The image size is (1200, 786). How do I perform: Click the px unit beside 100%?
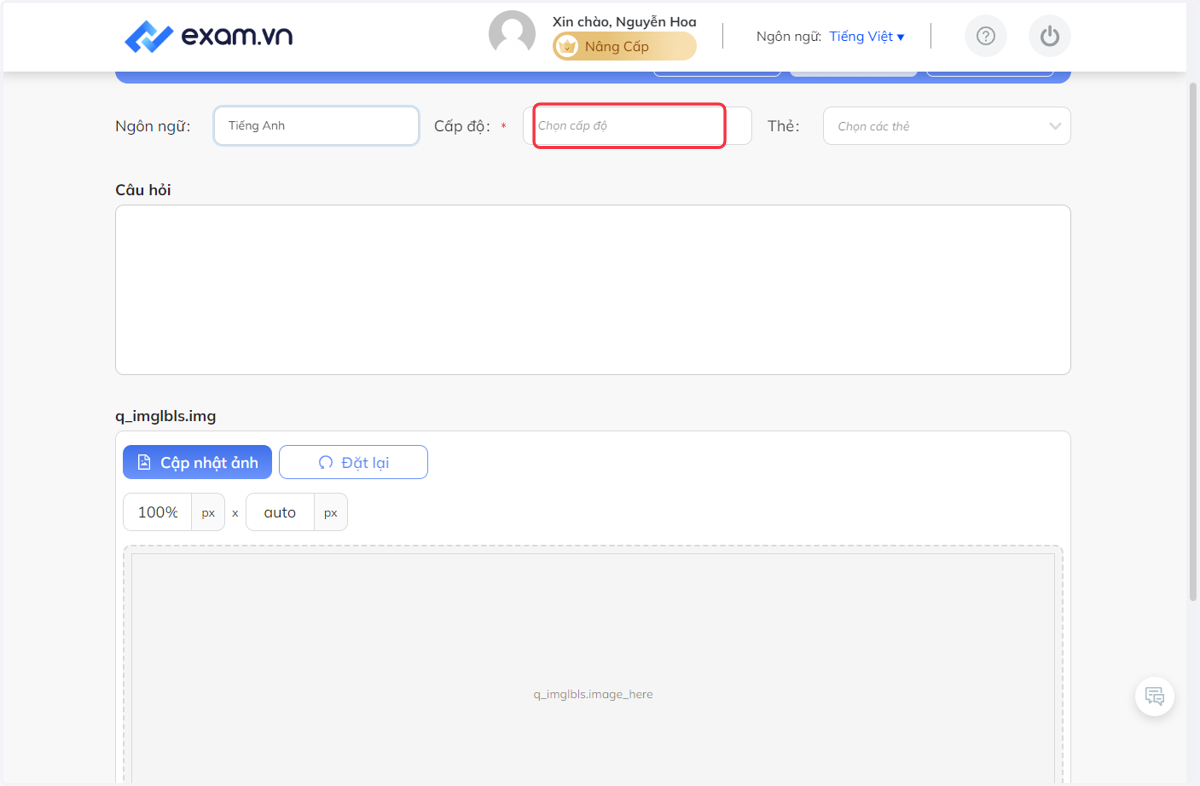click(208, 512)
